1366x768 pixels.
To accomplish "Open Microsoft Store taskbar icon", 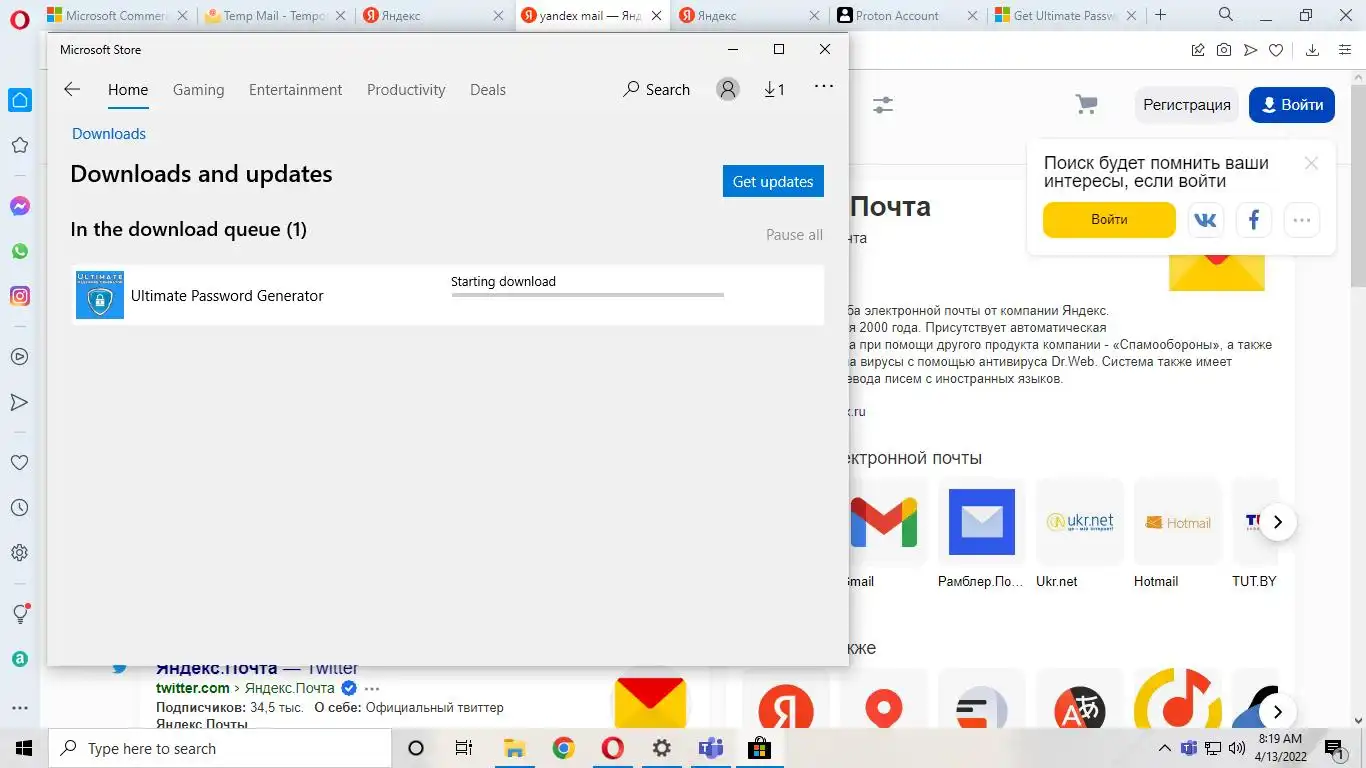I will click(760, 748).
